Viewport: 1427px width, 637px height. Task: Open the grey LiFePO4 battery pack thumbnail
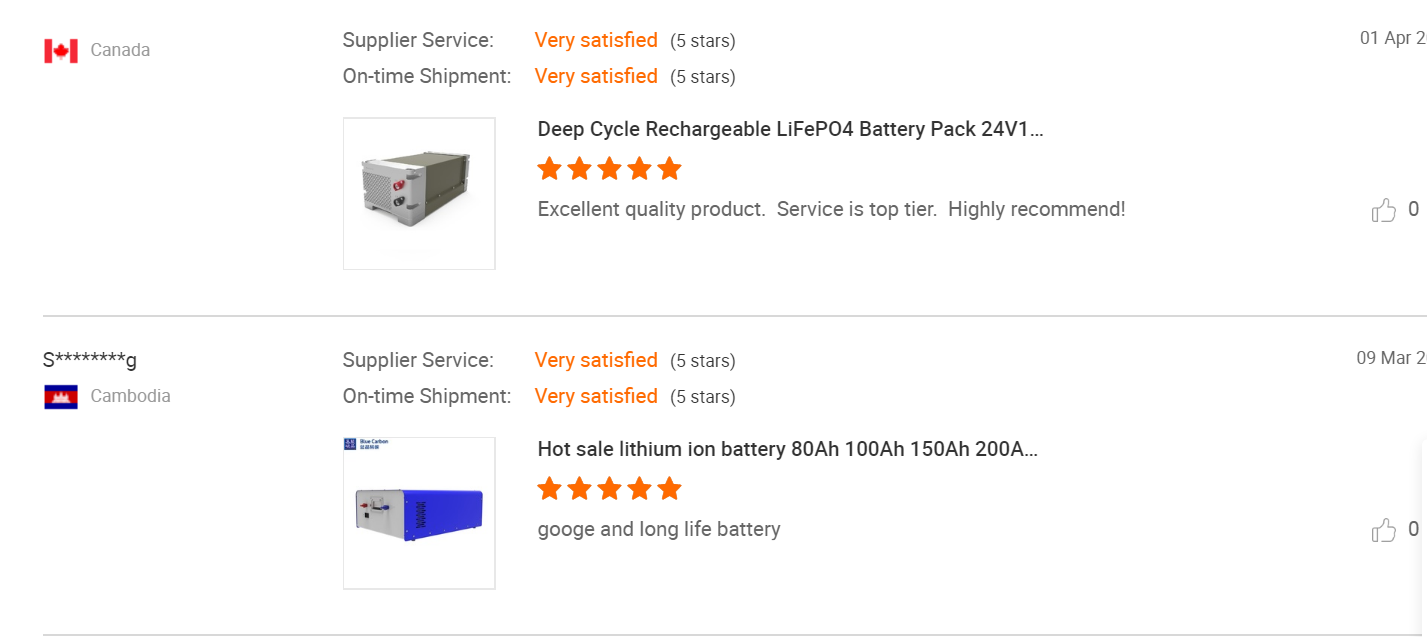[419, 193]
